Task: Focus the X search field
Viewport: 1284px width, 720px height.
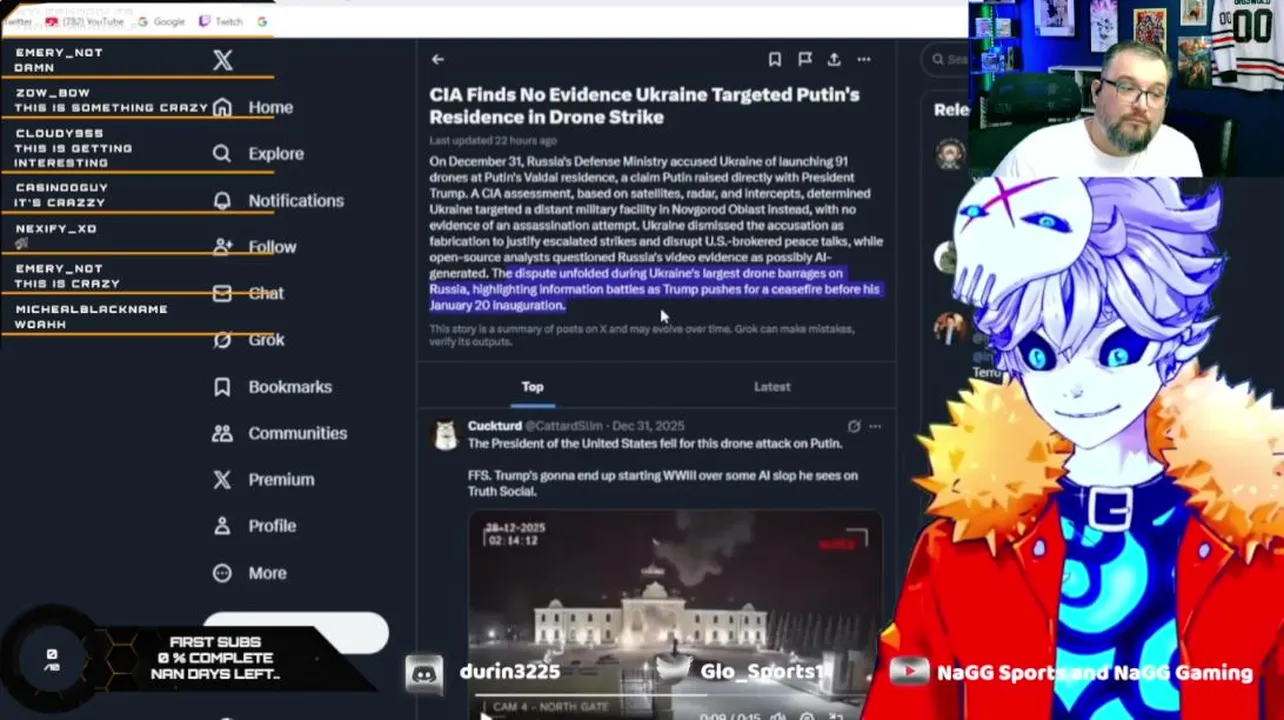Action: click(x=947, y=60)
